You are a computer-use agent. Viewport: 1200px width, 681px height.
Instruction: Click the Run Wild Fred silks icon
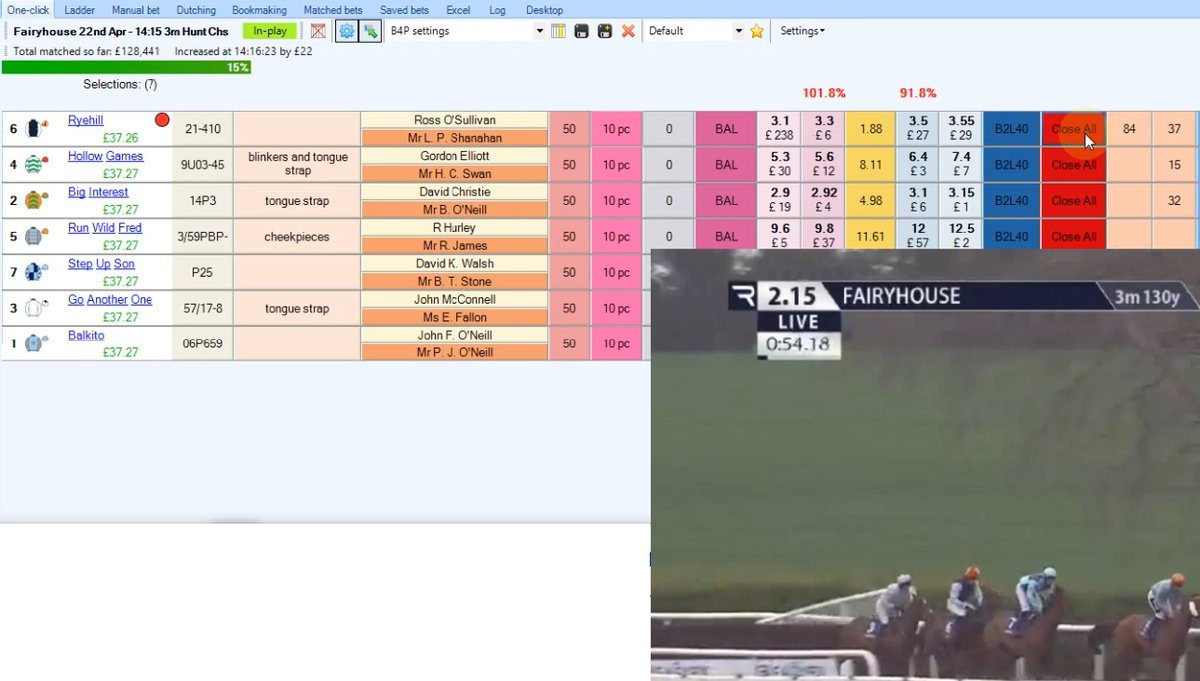pos(37,236)
